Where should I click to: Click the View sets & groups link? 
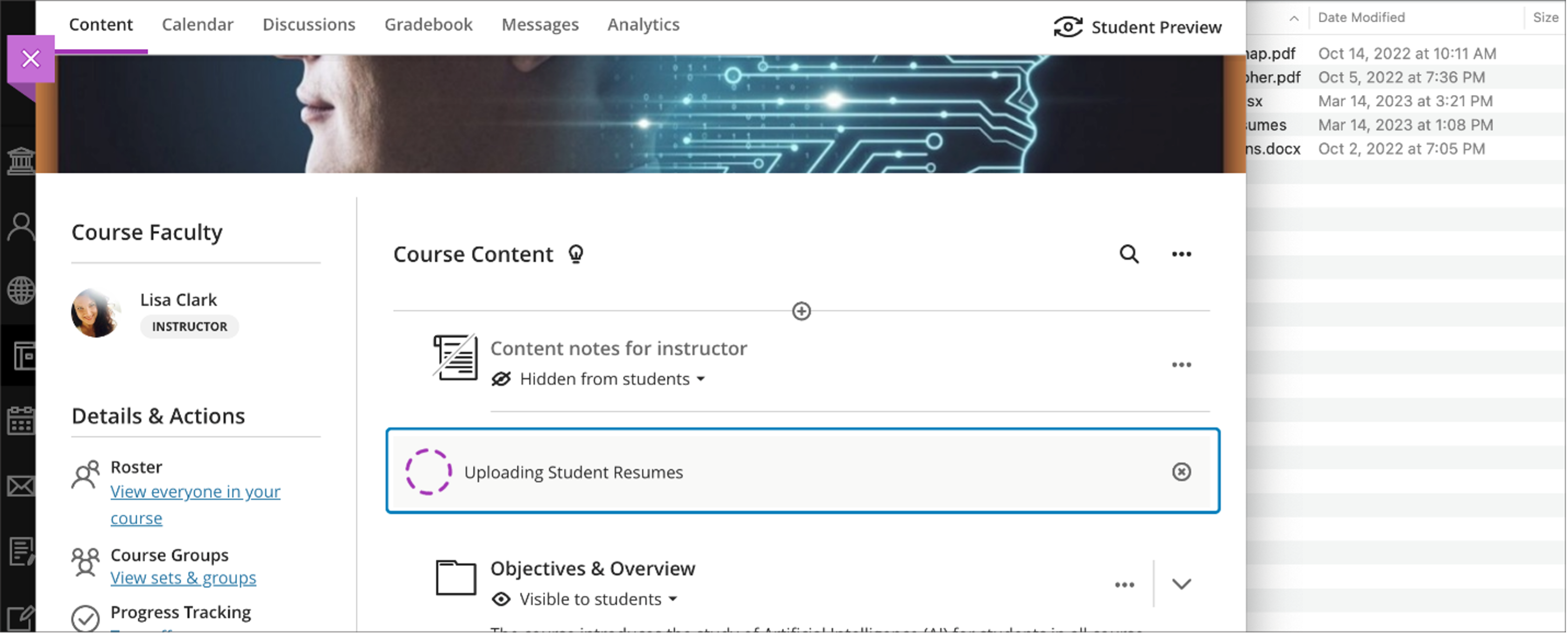(183, 578)
